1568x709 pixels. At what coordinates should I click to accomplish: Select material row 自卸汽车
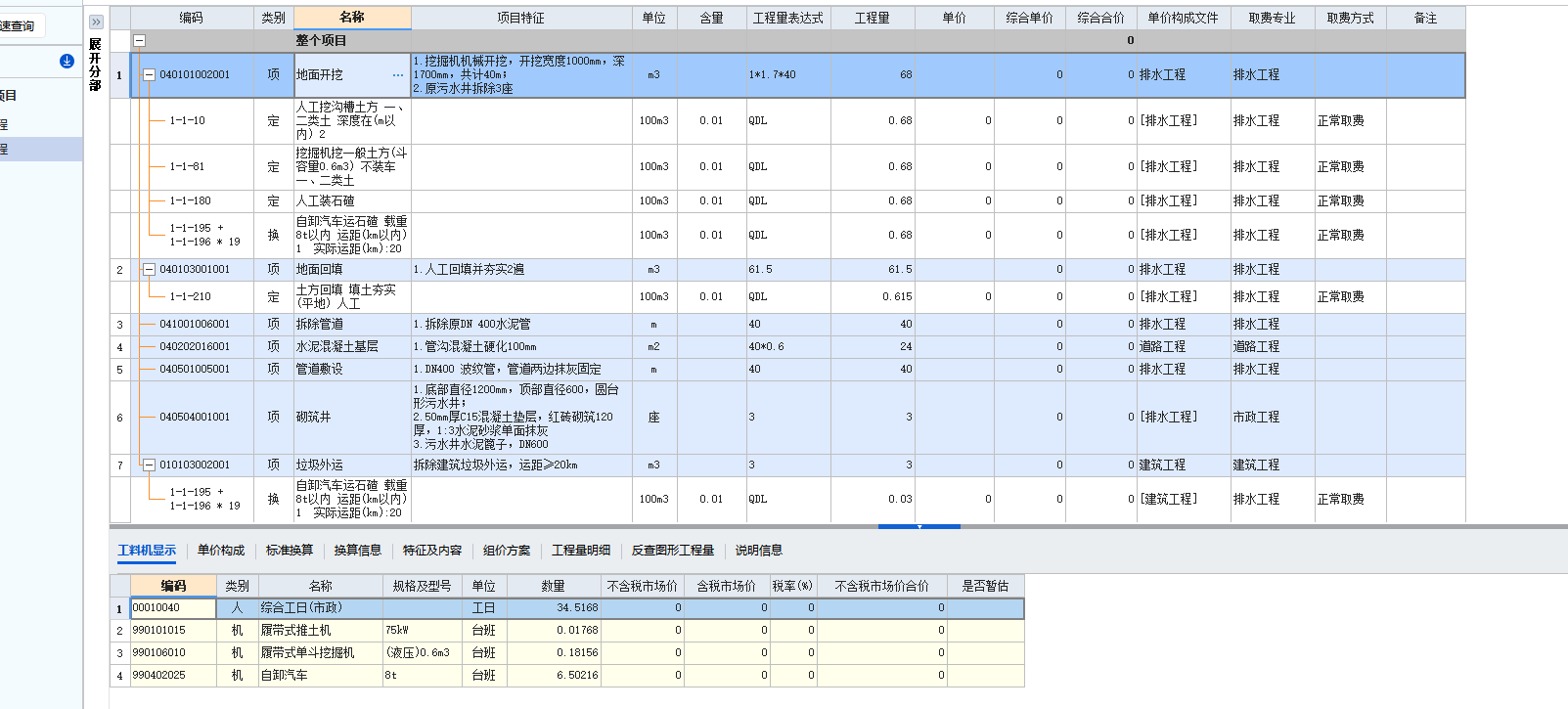coord(567,675)
